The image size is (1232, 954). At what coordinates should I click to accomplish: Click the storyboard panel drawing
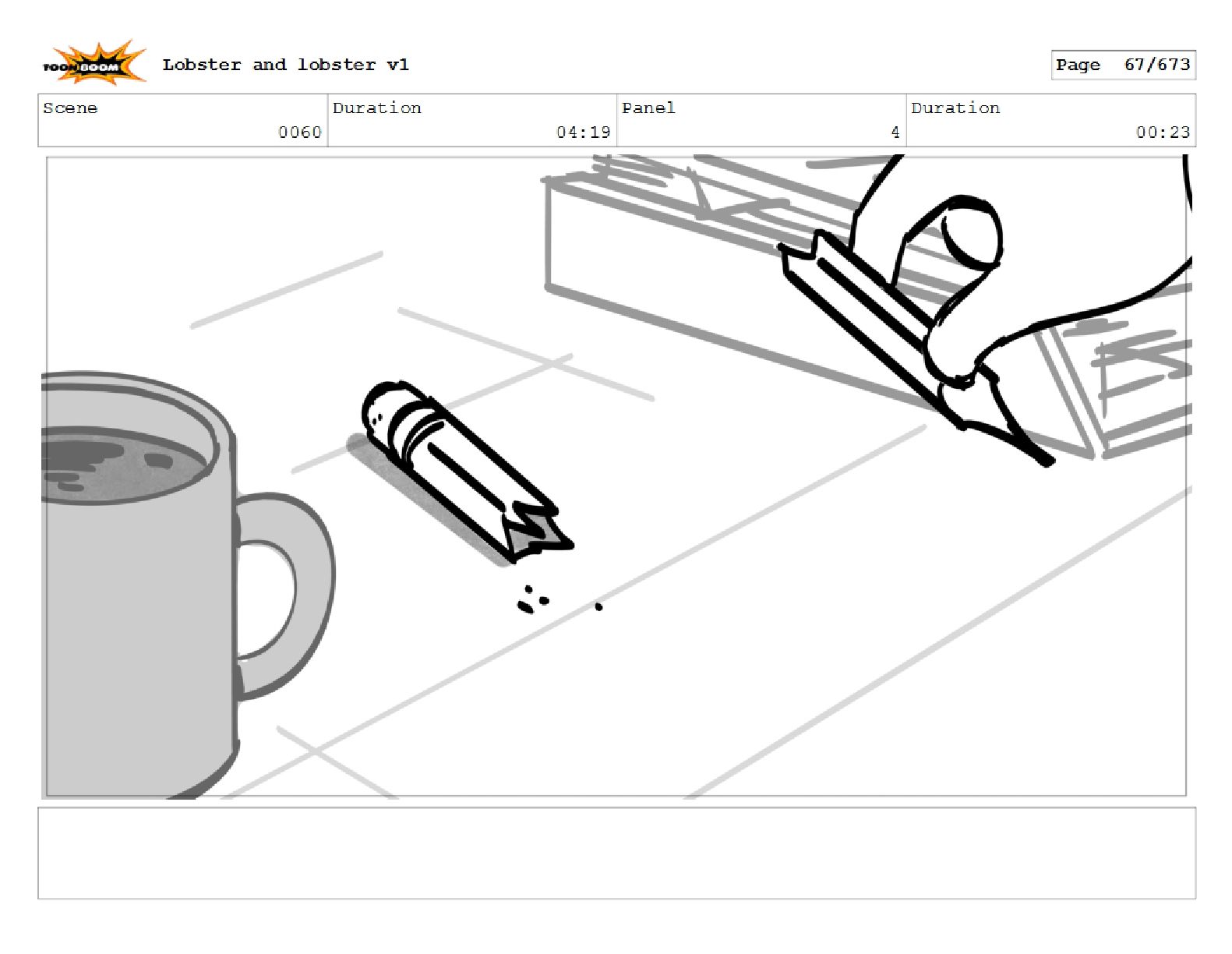coord(616,476)
